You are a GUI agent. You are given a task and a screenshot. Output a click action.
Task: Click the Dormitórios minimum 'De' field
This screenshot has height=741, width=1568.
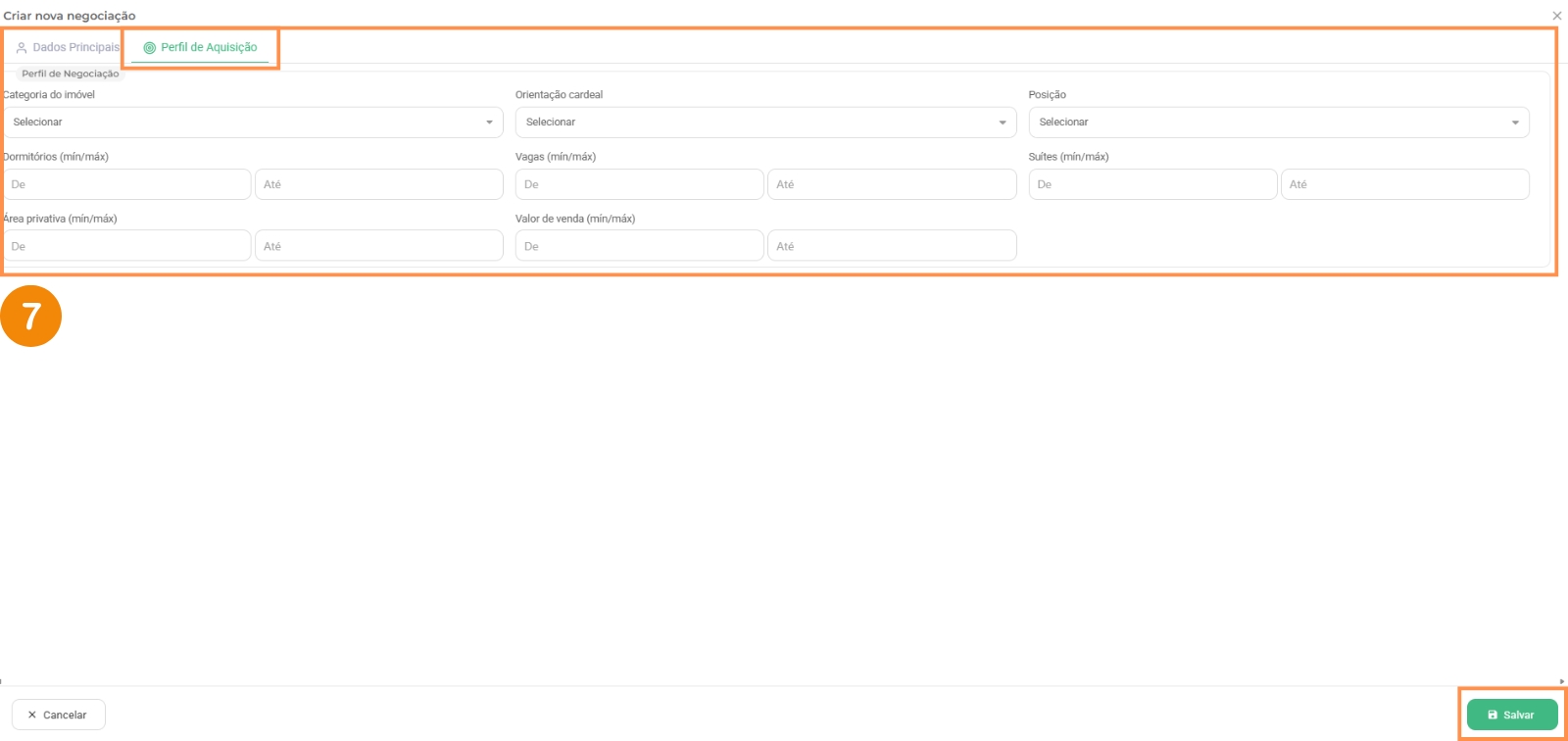[127, 184]
